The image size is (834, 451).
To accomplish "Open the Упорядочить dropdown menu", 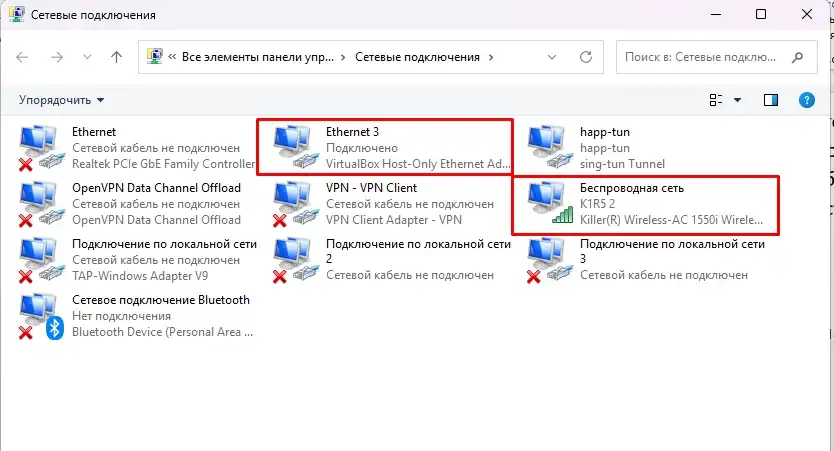I will coord(61,100).
